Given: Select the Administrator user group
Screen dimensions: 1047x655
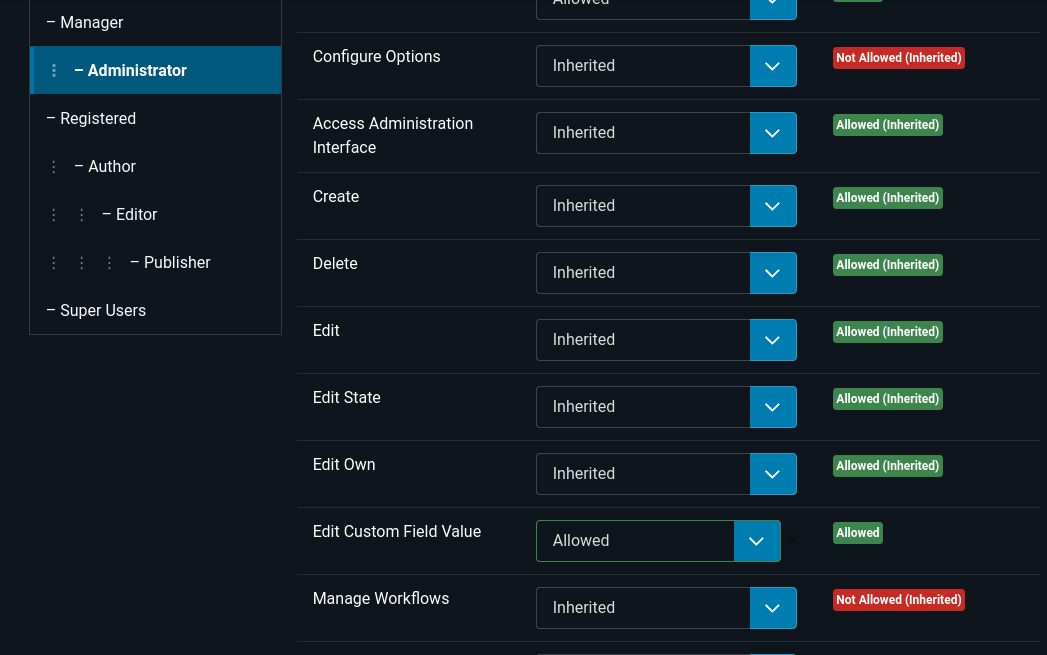Looking at the screenshot, I should [155, 70].
